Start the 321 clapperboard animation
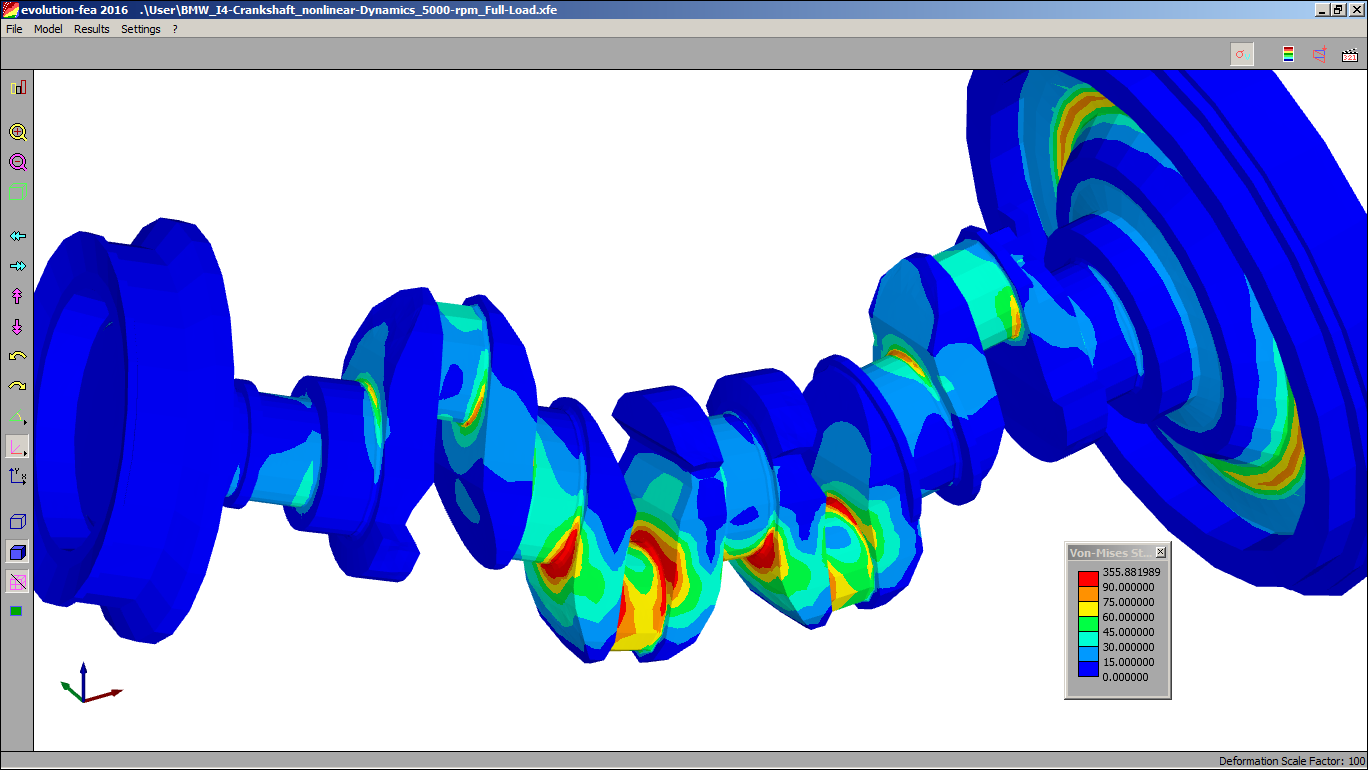 1350,54
